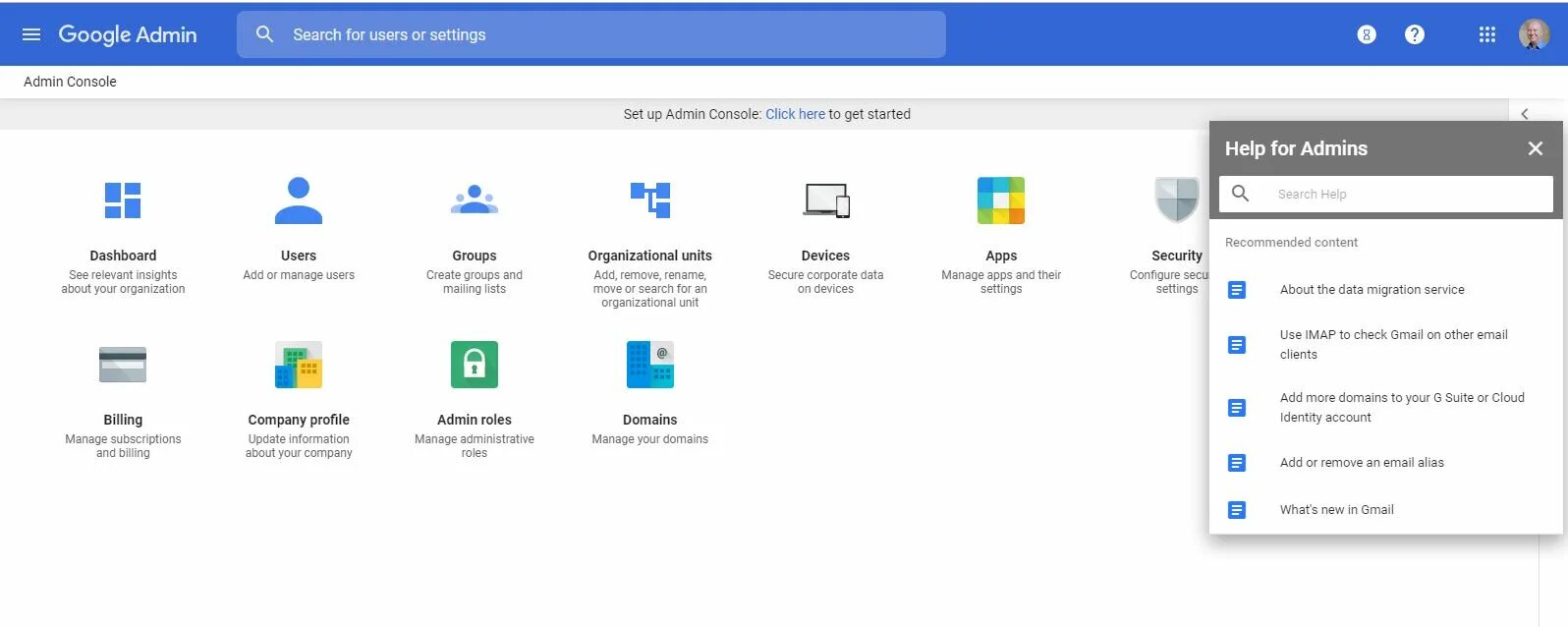Open Use IMAP to check Gmail article
Screen dimensions: 1568x627
[x=1393, y=345]
